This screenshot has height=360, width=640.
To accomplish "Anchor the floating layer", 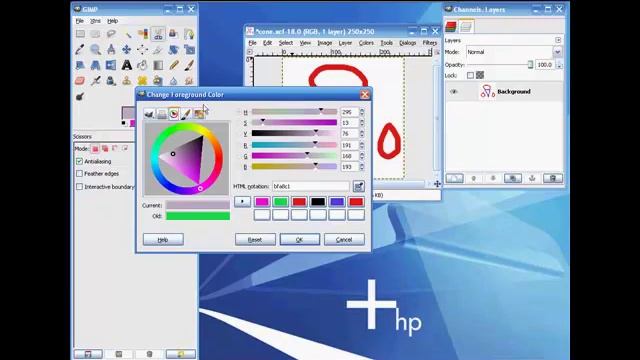I will (532, 178).
